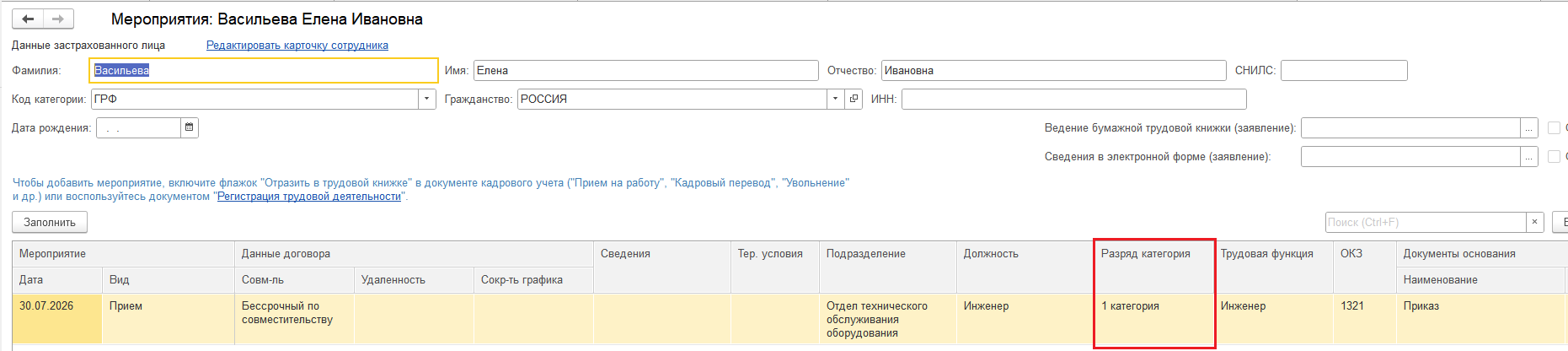1568x351 pixels.
Task: Clear the search field with the x
Action: pyautogui.click(x=1535, y=222)
